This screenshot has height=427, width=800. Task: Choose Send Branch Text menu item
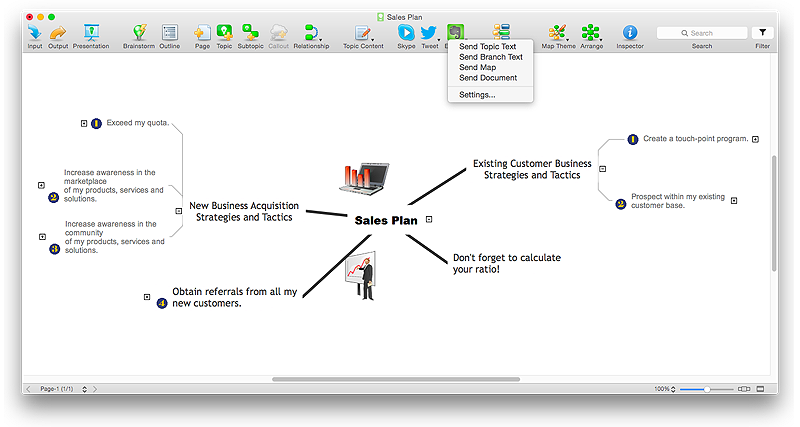click(x=490, y=57)
